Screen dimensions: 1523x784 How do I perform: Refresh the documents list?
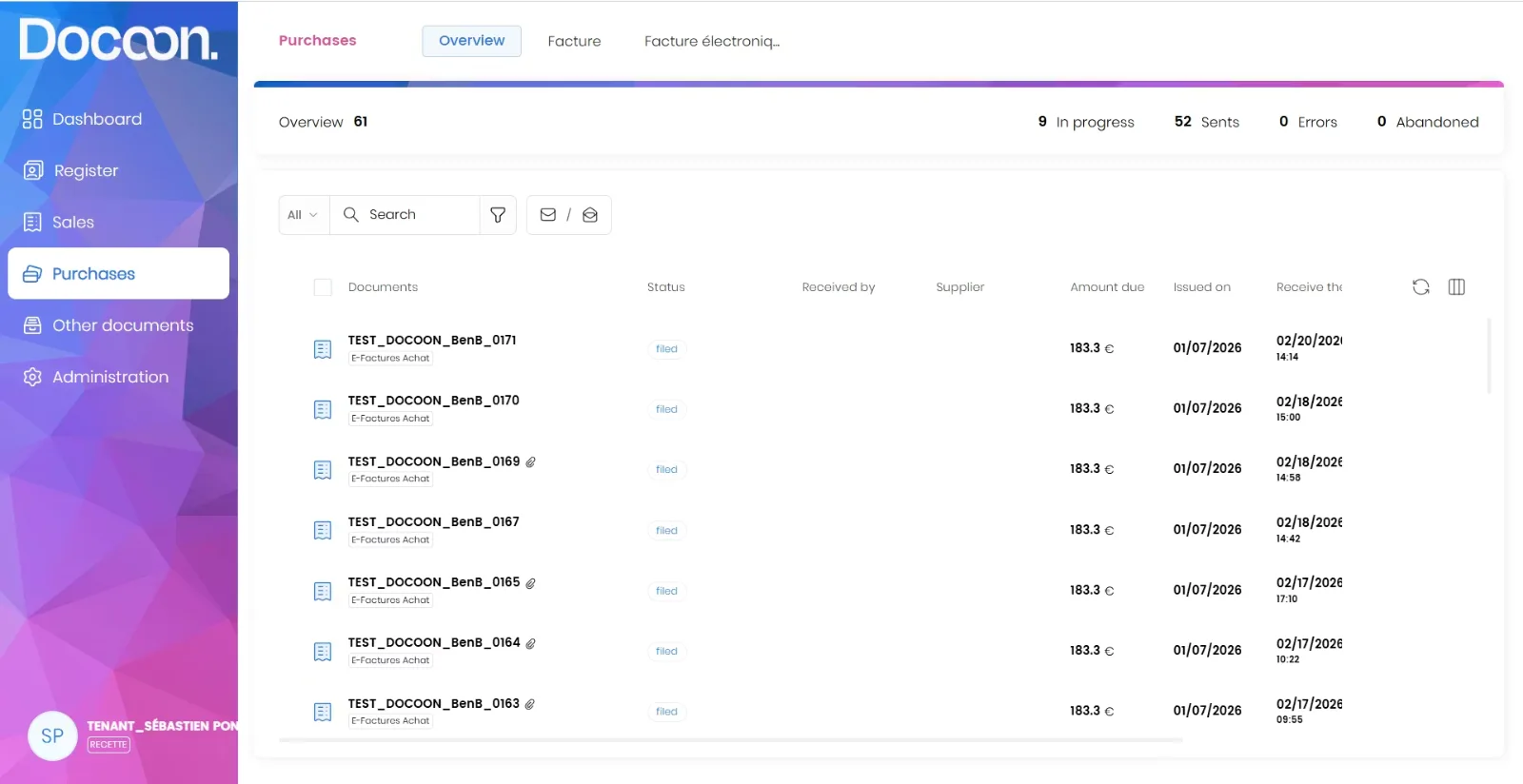[x=1421, y=286]
